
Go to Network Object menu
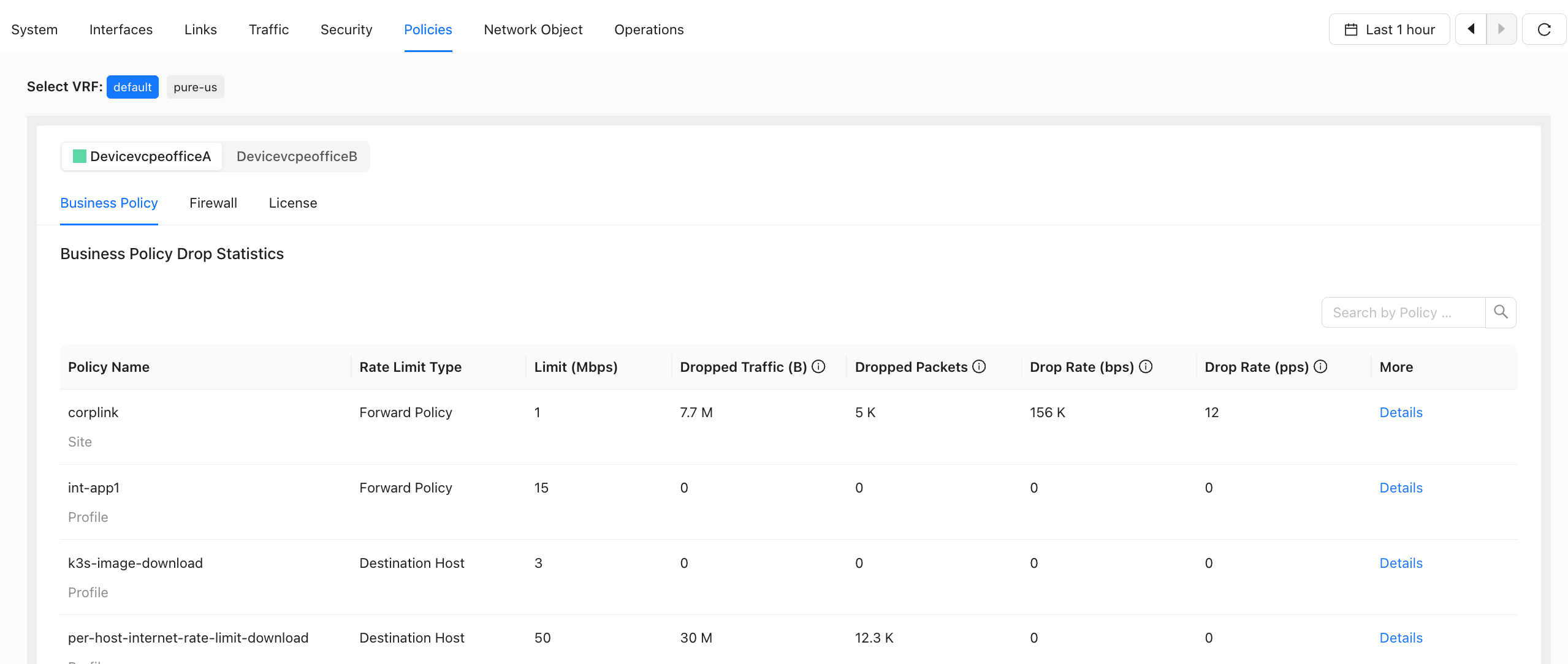[x=533, y=29]
